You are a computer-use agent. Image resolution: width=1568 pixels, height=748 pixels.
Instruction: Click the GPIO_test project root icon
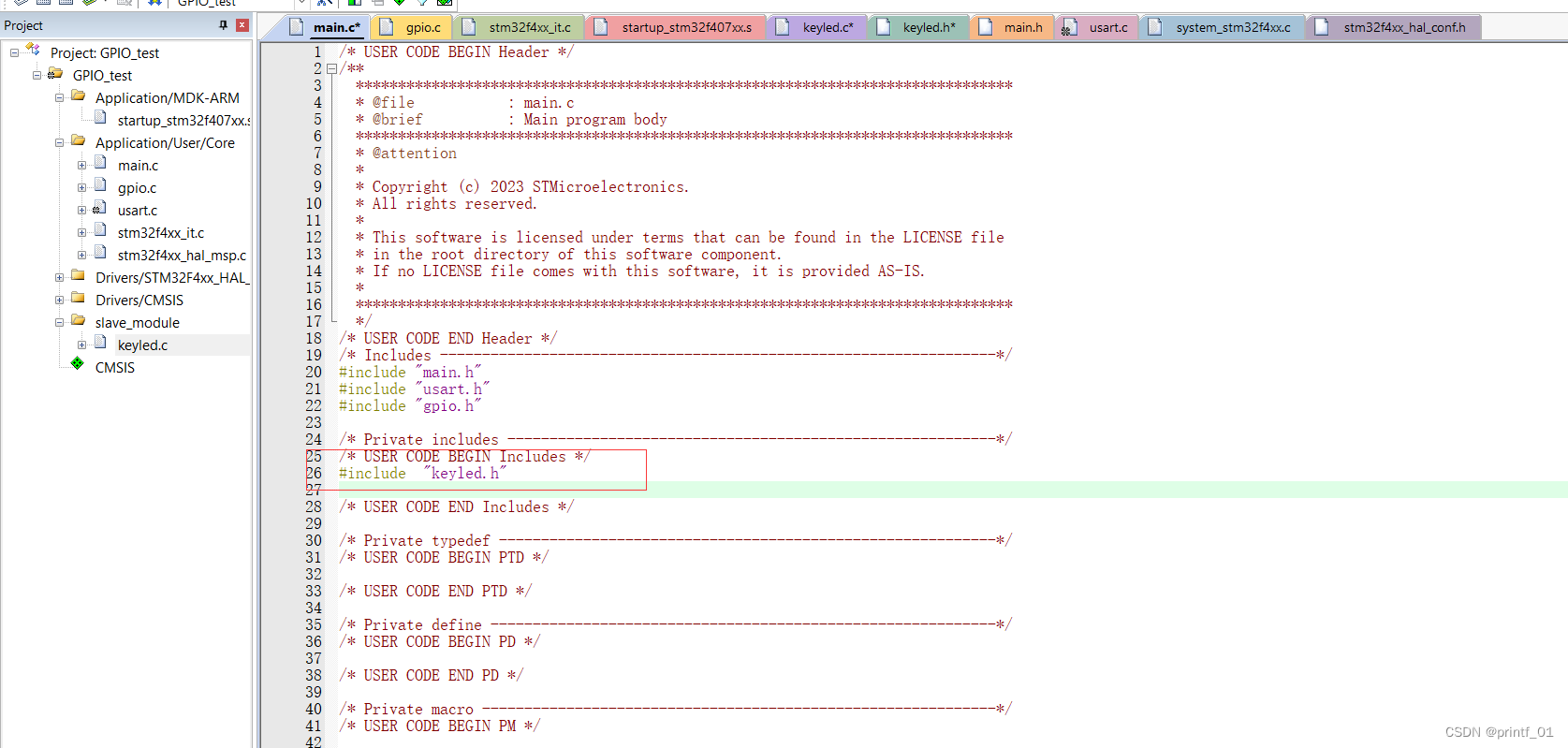[34, 51]
